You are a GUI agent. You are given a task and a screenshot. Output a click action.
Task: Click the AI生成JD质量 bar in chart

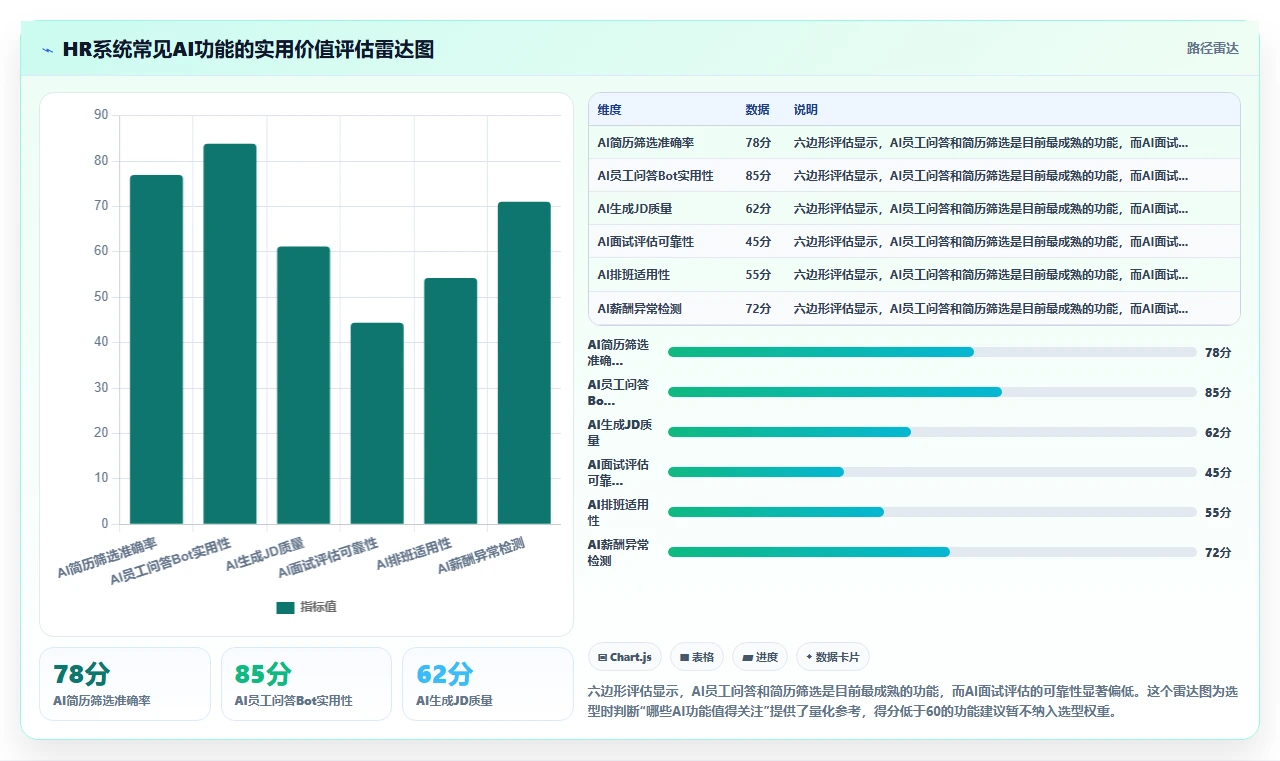(303, 385)
